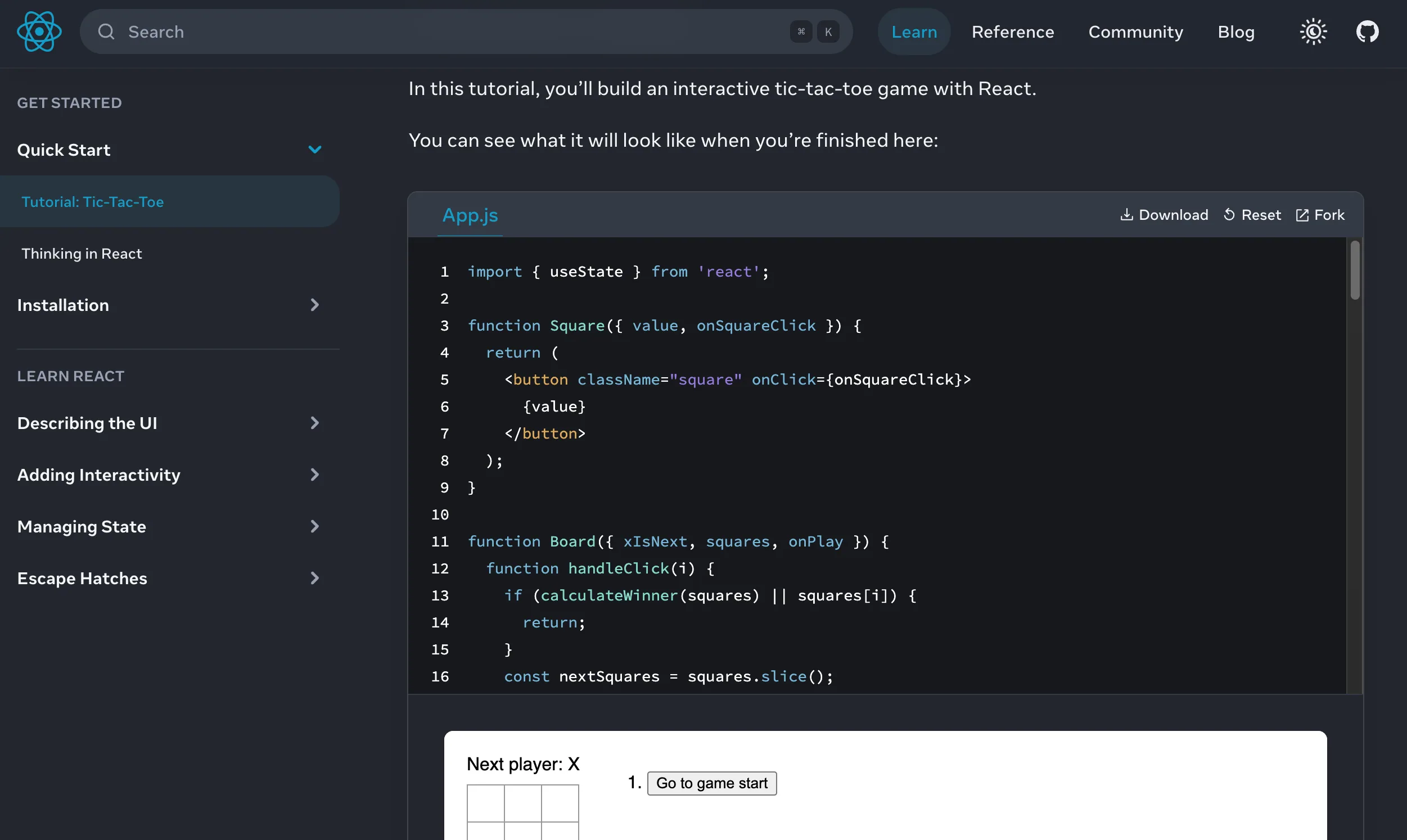Click the Download label in sandbox toolbar
The width and height of the screenshot is (1407, 840).
pyautogui.click(x=1173, y=215)
